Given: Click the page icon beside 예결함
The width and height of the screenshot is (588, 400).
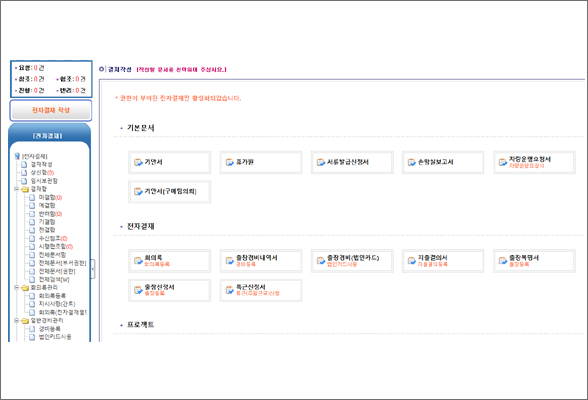Looking at the screenshot, I should [x=32, y=206].
